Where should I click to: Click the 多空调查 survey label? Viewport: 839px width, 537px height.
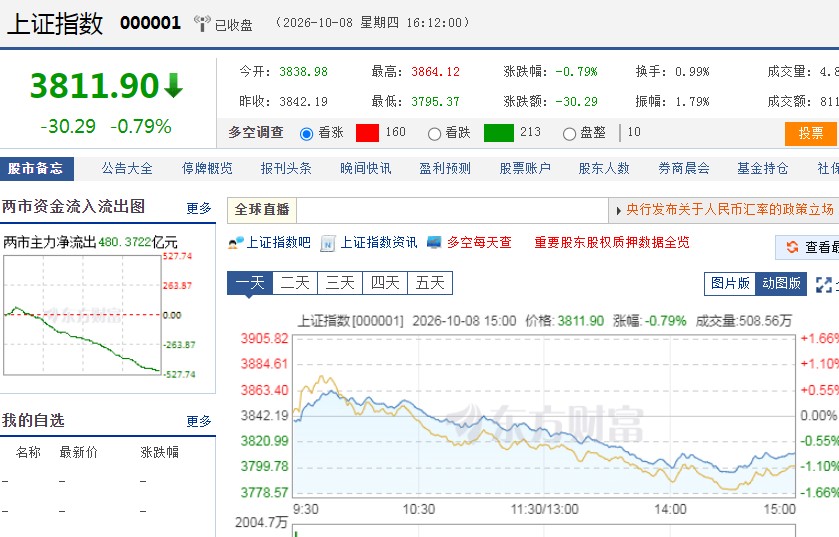pyautogui.click(x=256, y=133)
